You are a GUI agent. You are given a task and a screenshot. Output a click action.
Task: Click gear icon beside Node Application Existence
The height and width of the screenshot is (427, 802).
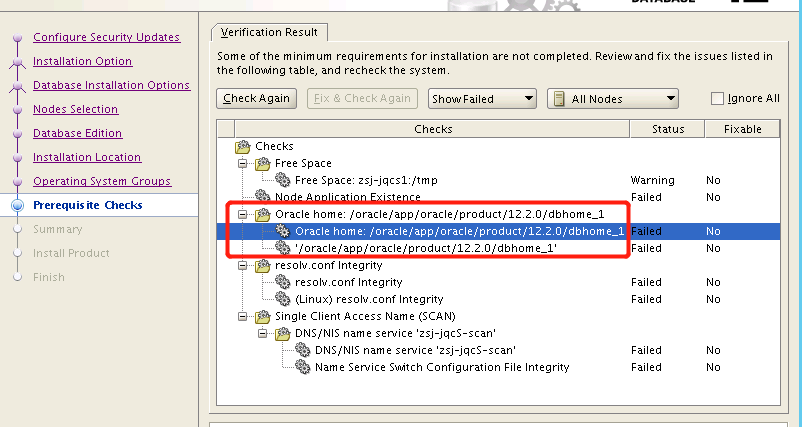[x=263, y=198]
